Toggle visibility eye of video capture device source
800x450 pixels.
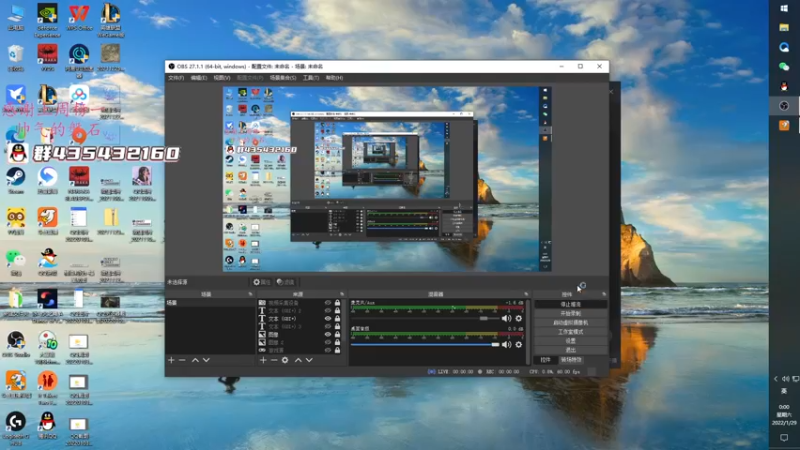328,303
